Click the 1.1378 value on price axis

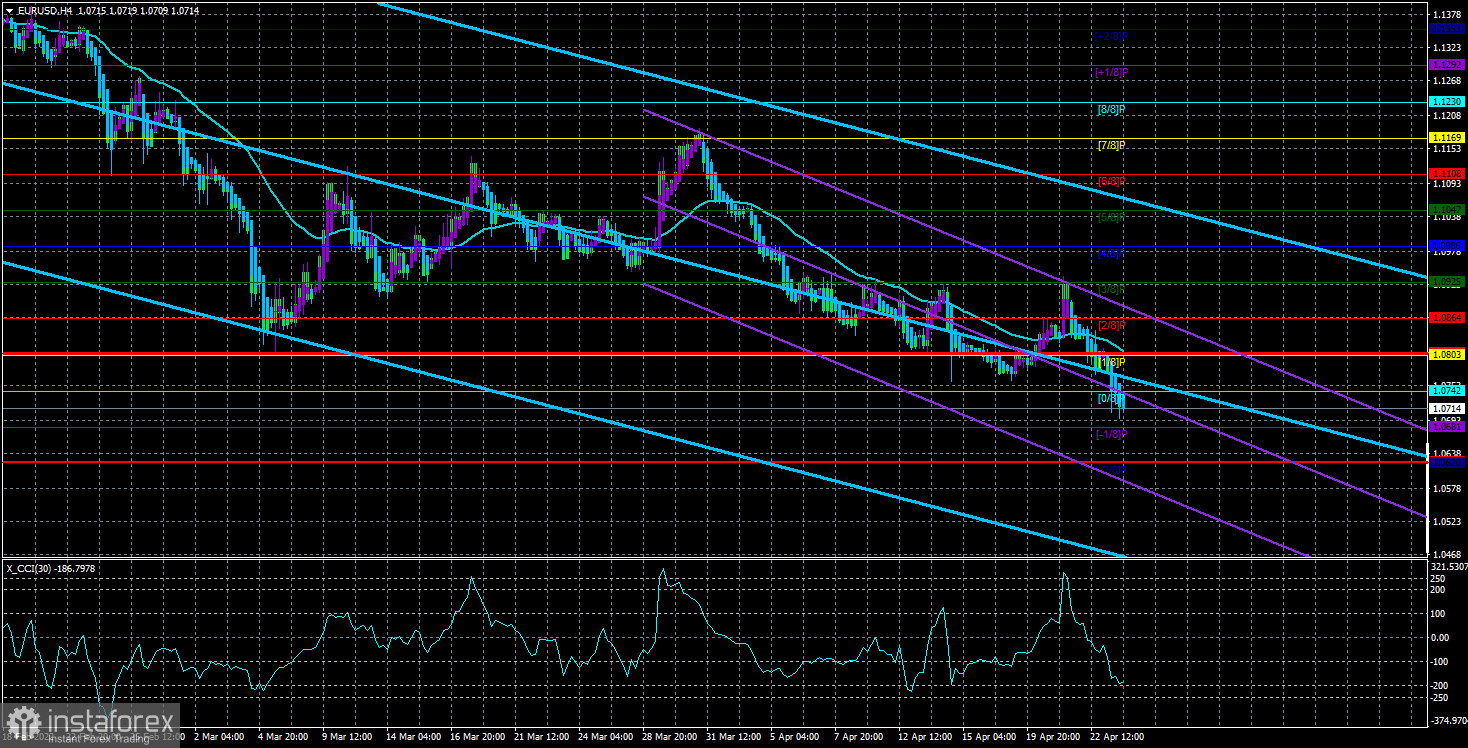click(x=1446, y=14)
